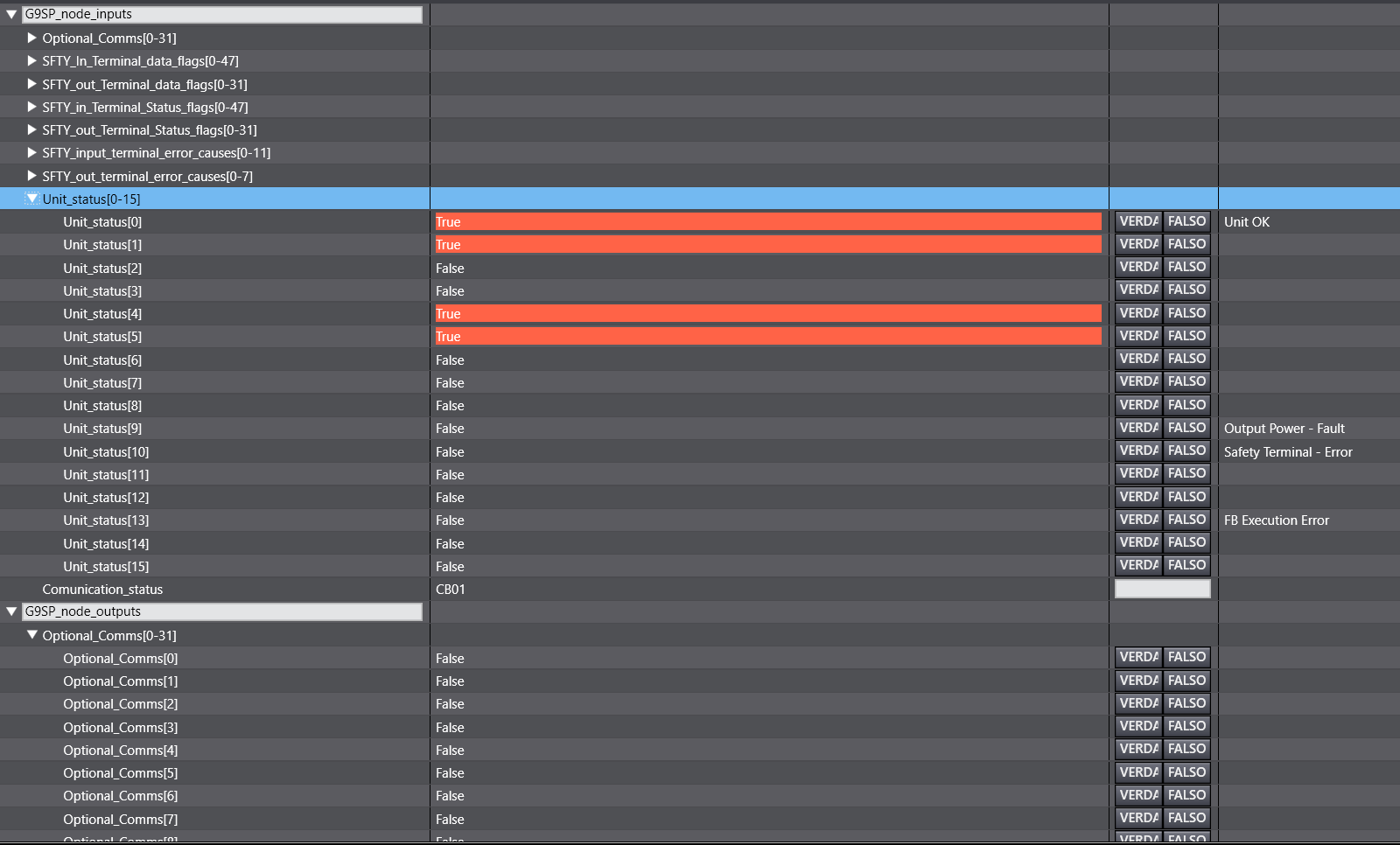The width and height of the screenshot is (1400, 845).
Task: Set Unit_status[9] to VERDADERO
Action: 1138,428
